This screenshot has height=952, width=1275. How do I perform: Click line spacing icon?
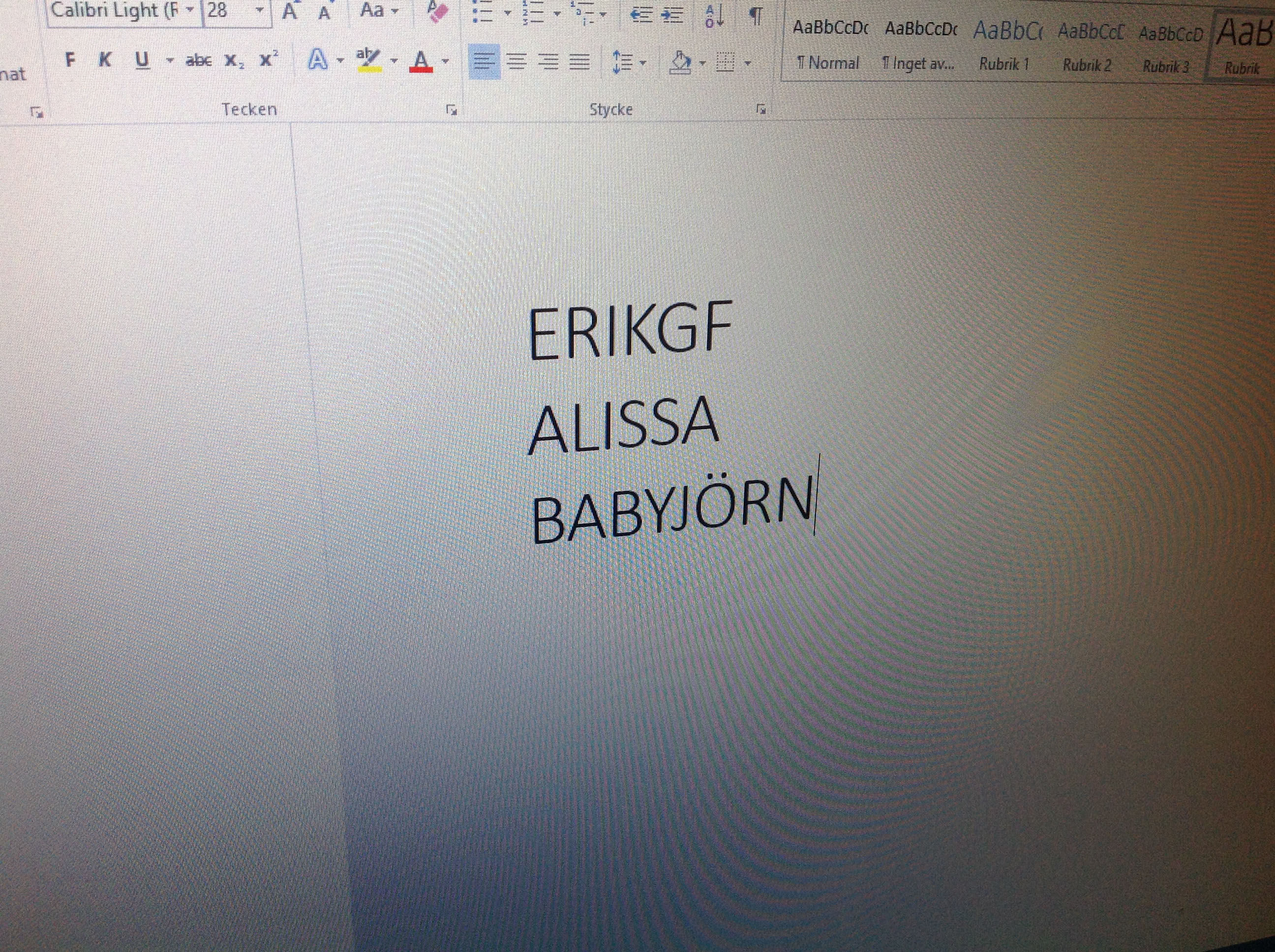623,61
